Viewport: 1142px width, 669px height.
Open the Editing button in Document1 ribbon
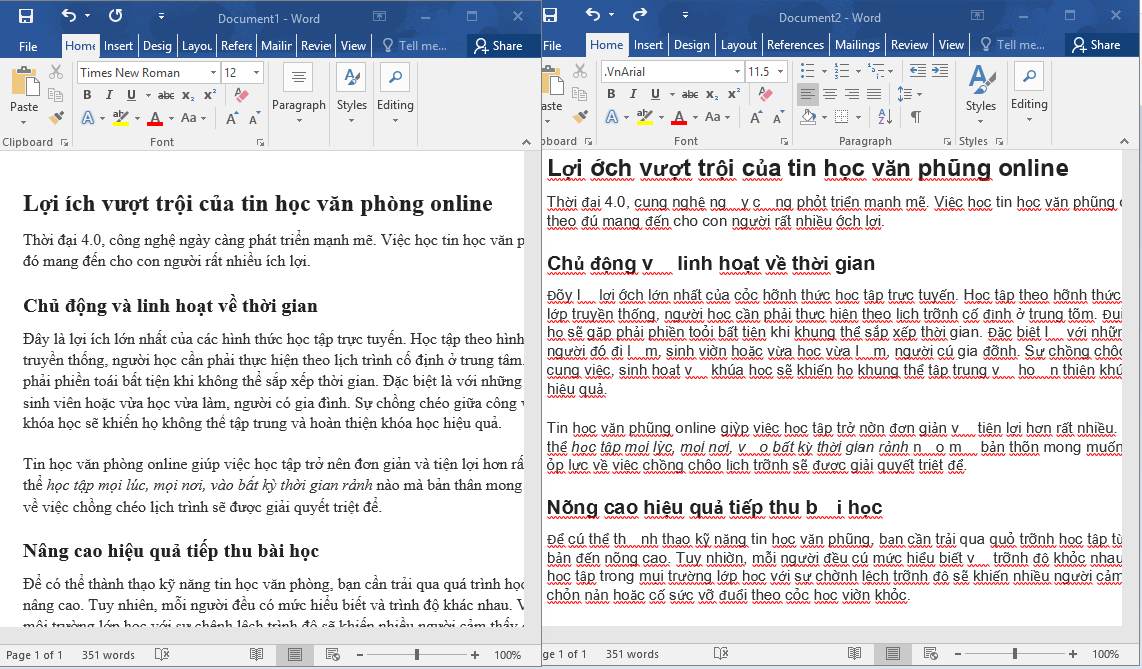pyautogui.click(x=395, y=91)
